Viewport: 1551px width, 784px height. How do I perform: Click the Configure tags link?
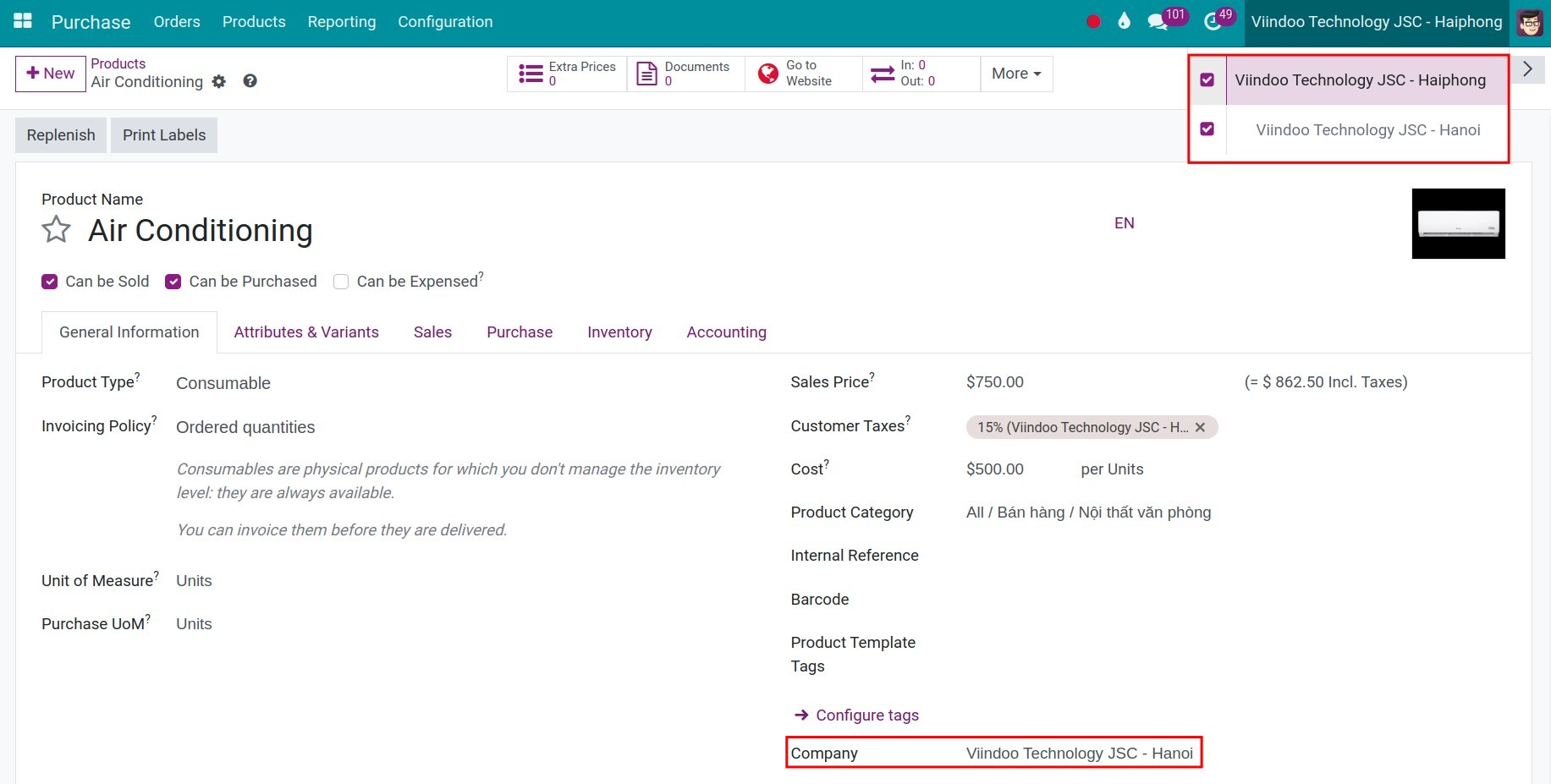point(857,715)
